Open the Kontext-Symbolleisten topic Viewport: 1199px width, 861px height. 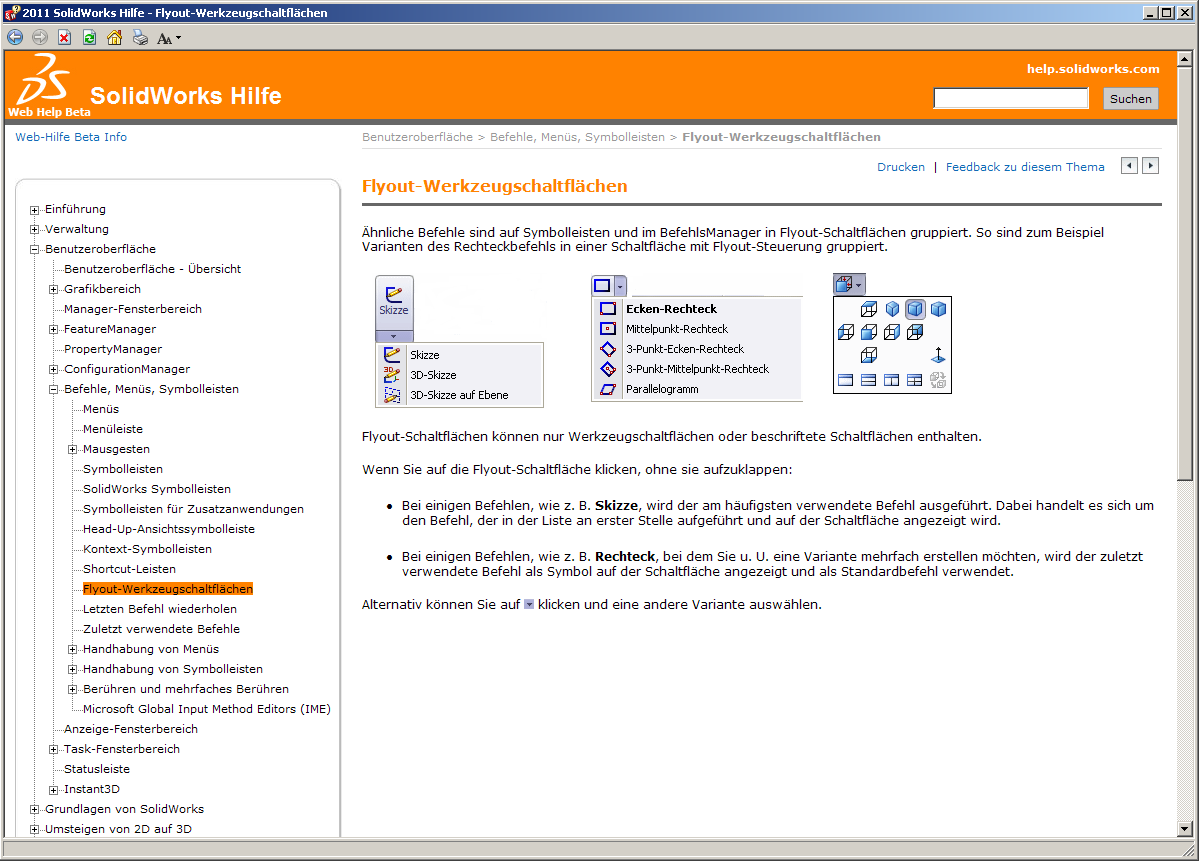coord(148,549)
